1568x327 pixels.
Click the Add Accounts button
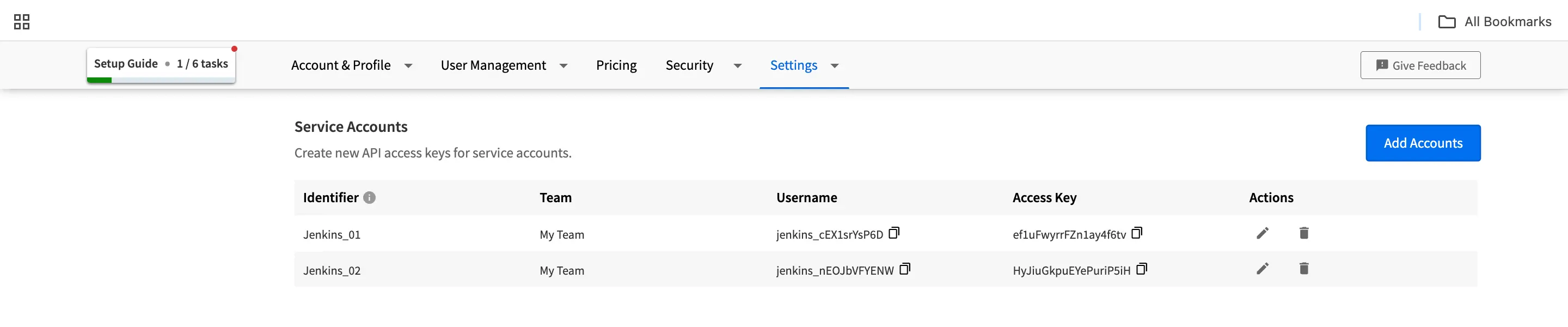coord(1423,143)
